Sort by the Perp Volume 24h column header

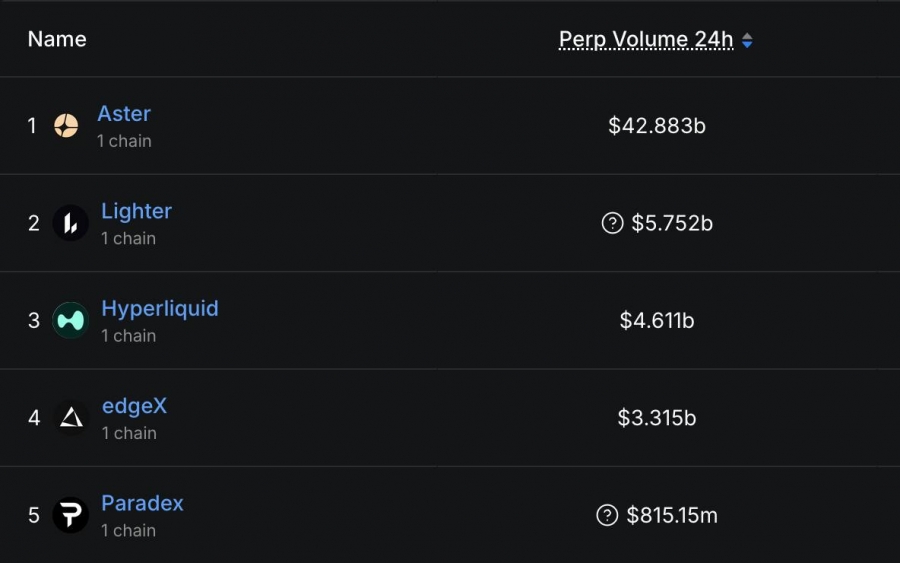pyautogui.click(x=645, y=40)
